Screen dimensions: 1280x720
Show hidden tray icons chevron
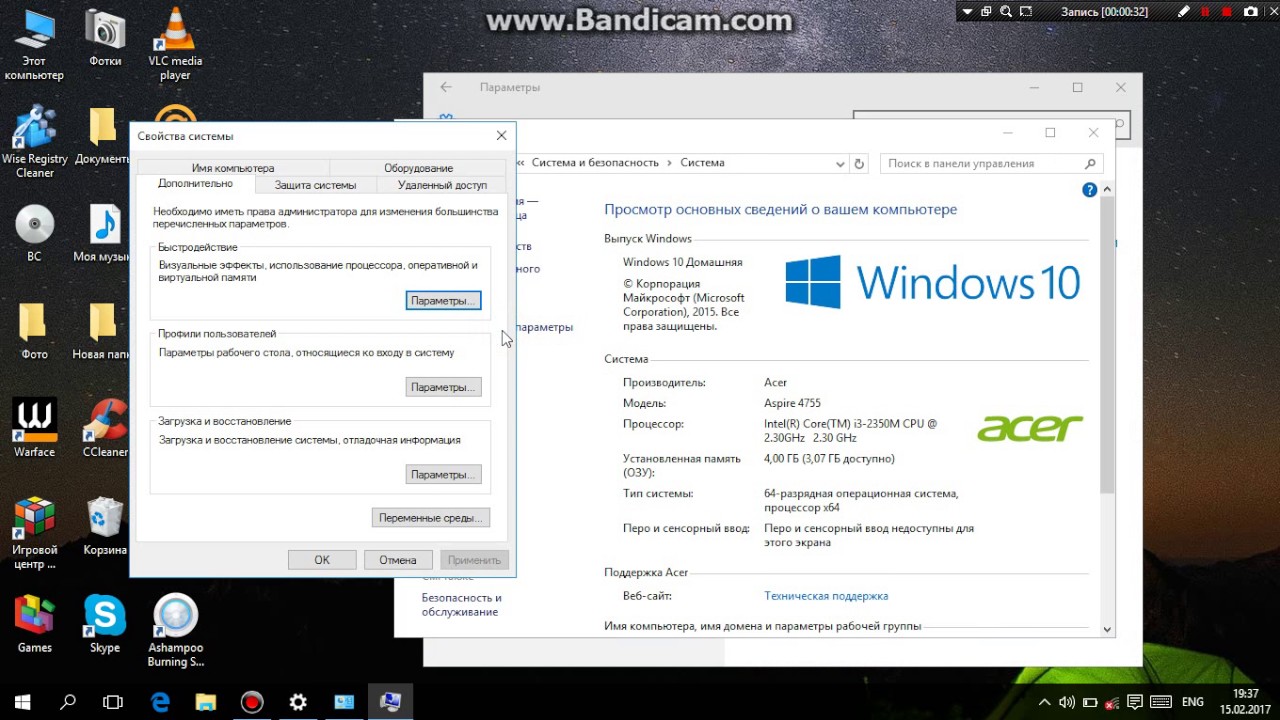(x=1045, y=702)
